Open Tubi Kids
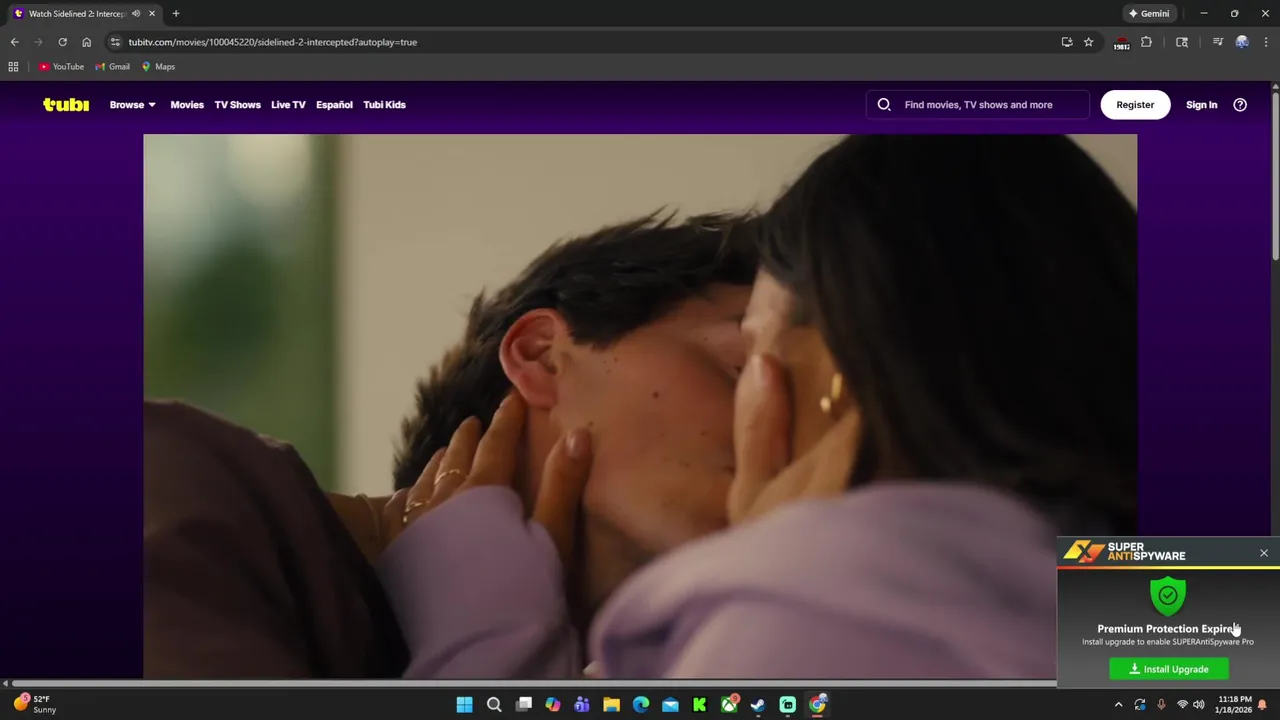This screenshot has width=1280, height=720. click(x=384, y=105)
